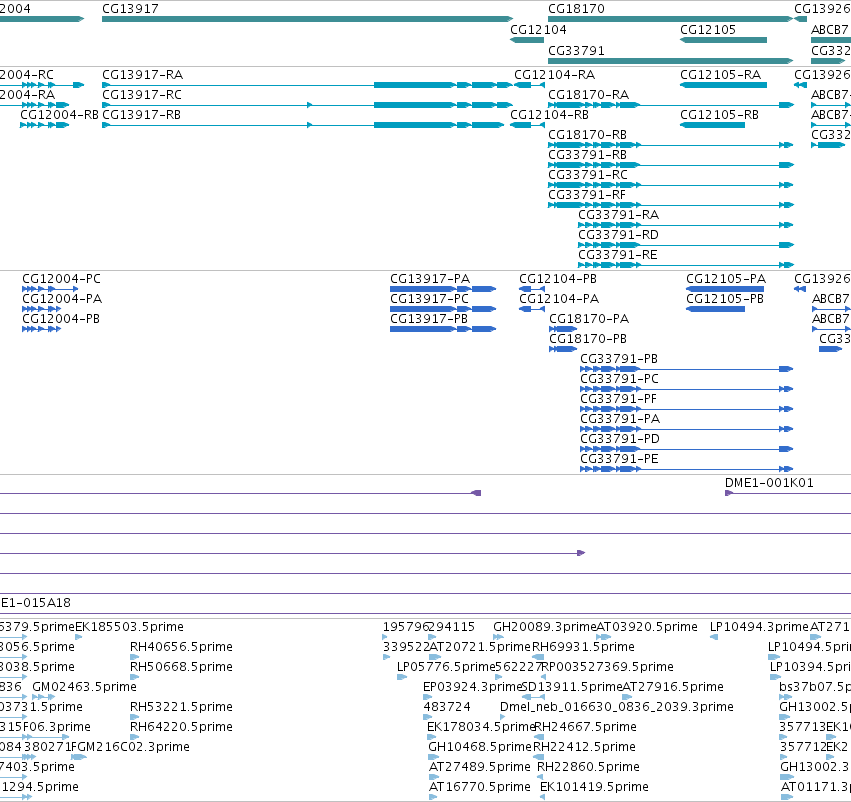Image resolution: width=851 pixels, height=802 pixels.
Task: Select the CG33791-RA transcript label
Action: [619, 214]
